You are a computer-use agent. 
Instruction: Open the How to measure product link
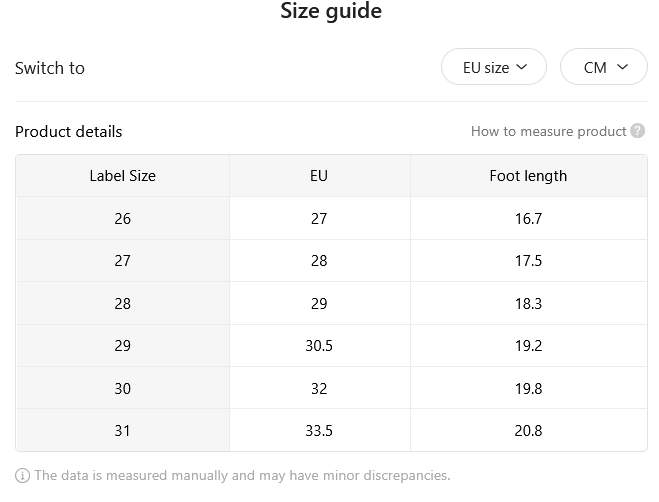pyautogui.click(x=548, y=131)
